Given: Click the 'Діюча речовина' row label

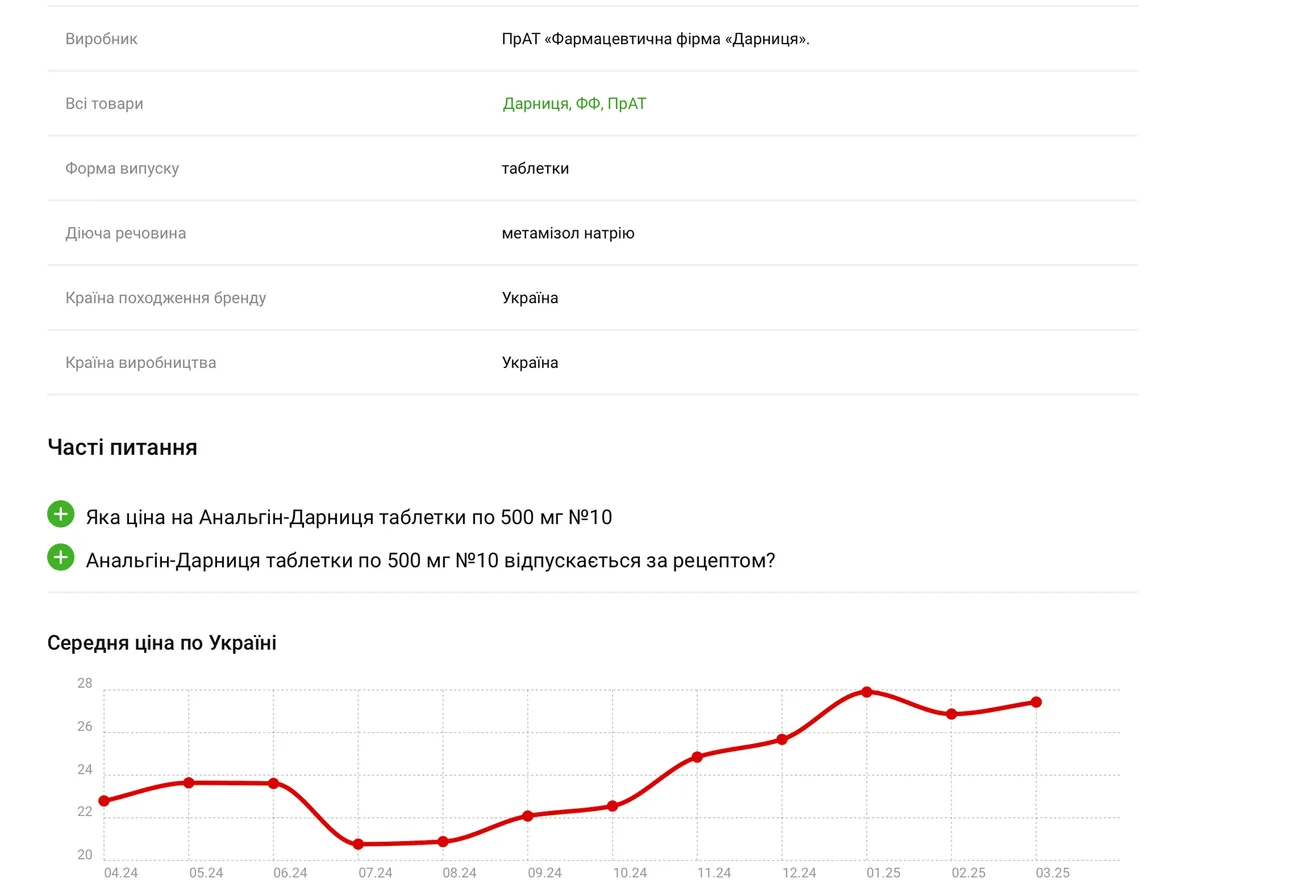Looking at the screenshot, I should (x=126, y=234).
